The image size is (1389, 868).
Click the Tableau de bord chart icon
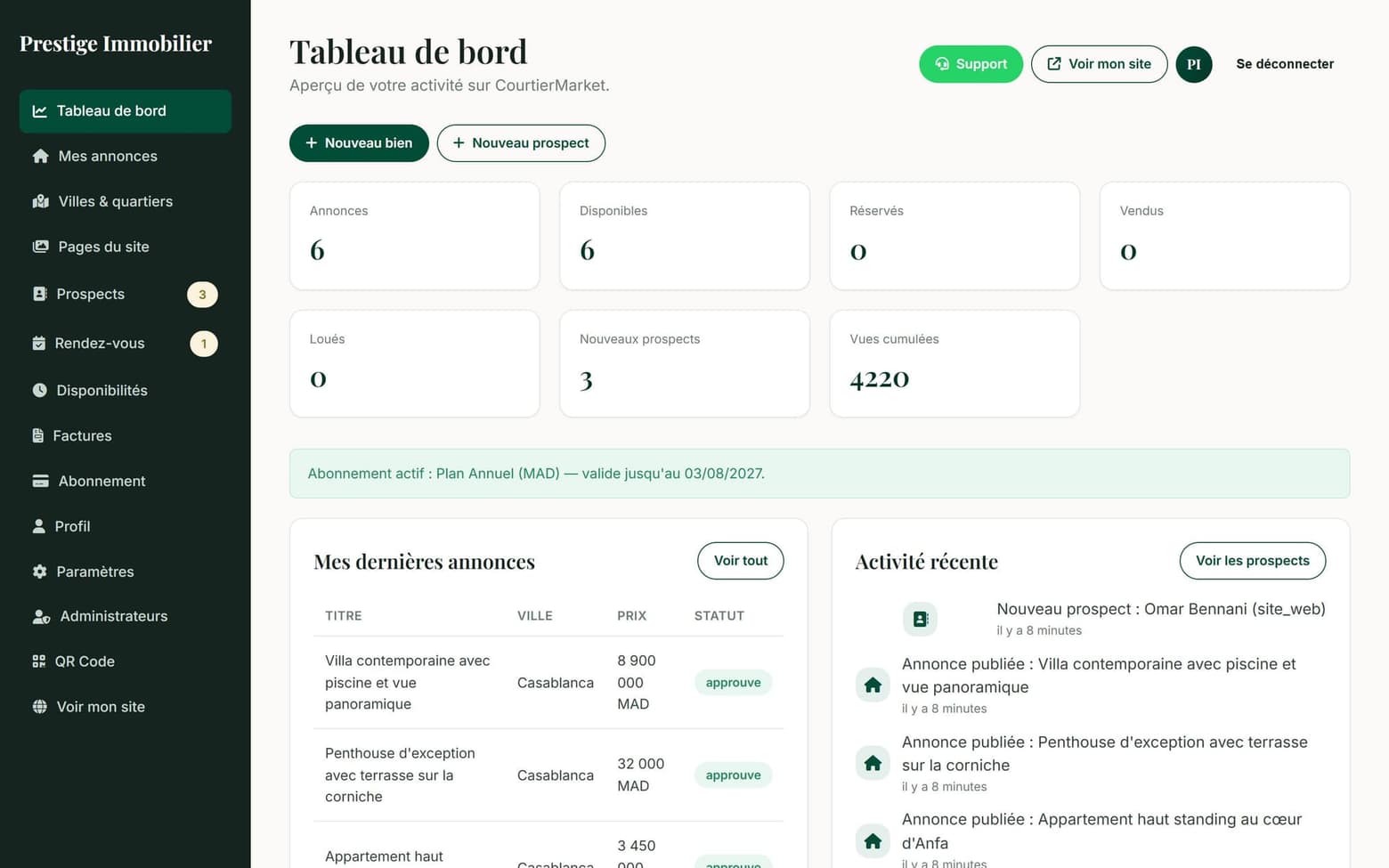click(40, 111)
